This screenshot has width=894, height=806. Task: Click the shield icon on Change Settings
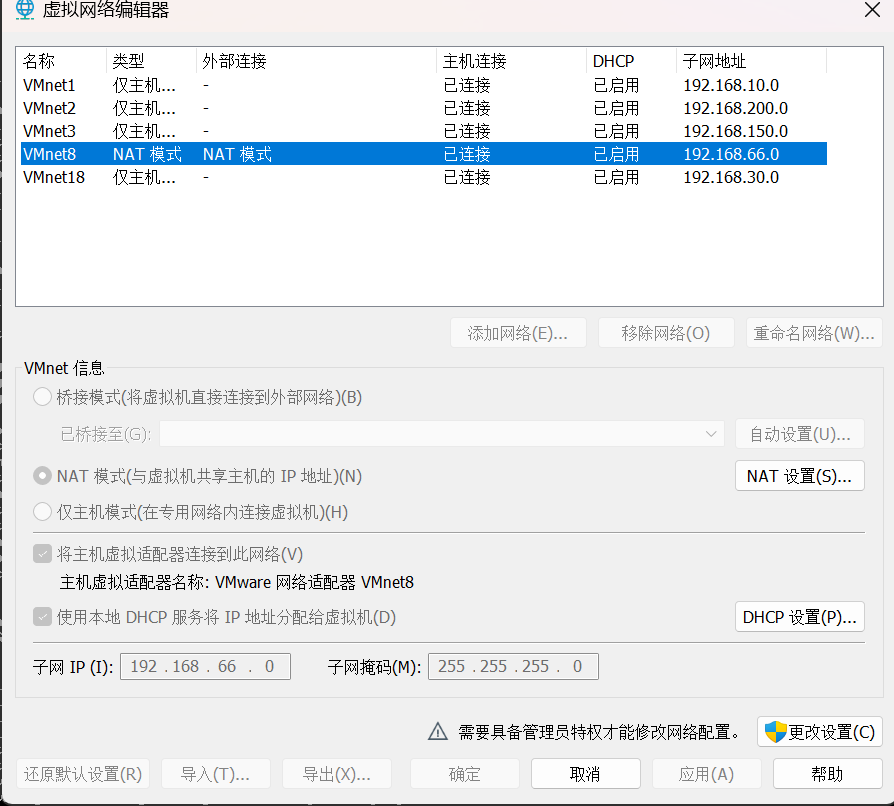775,732
